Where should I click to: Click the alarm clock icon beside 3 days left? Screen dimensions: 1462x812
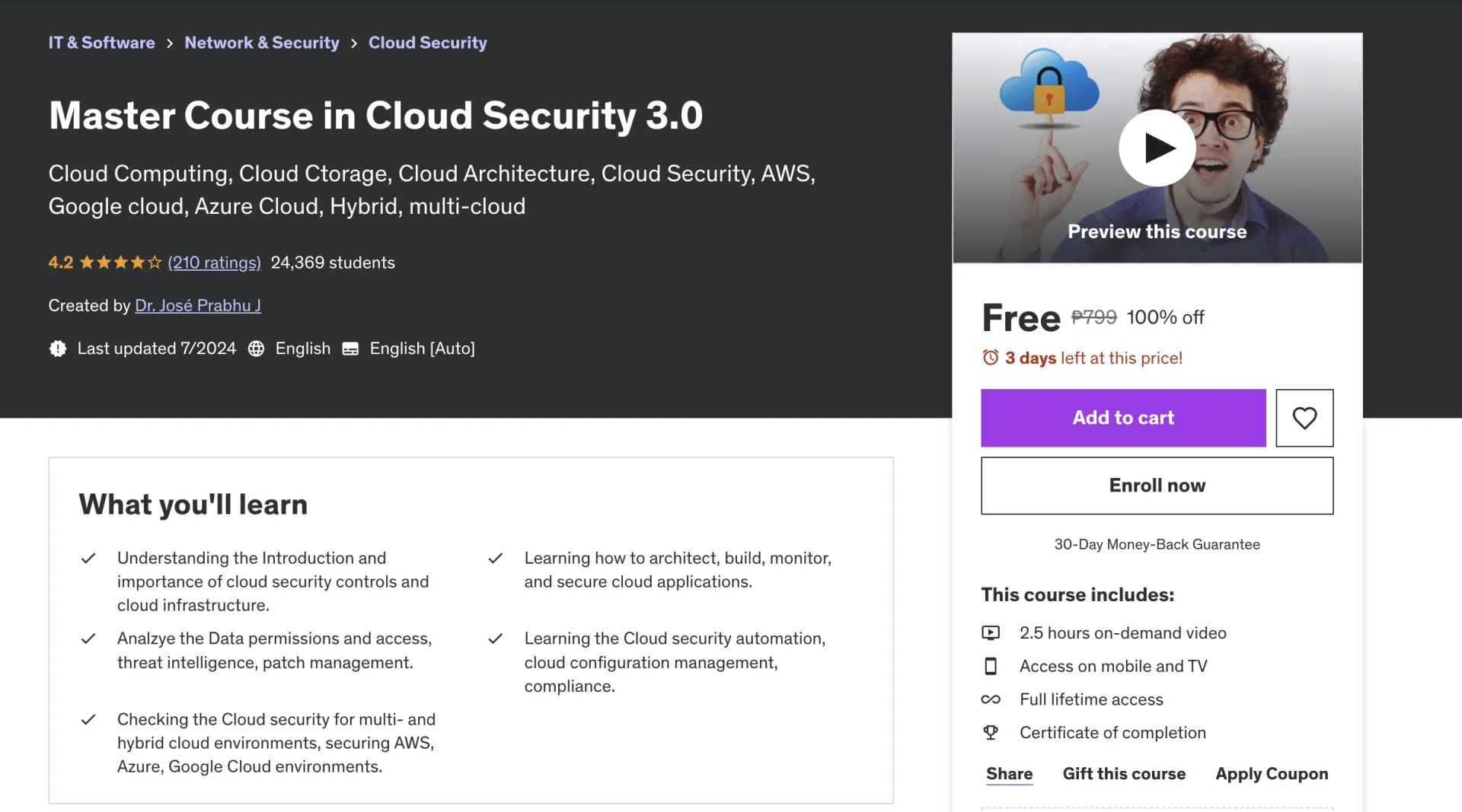[x=990, y=358]
